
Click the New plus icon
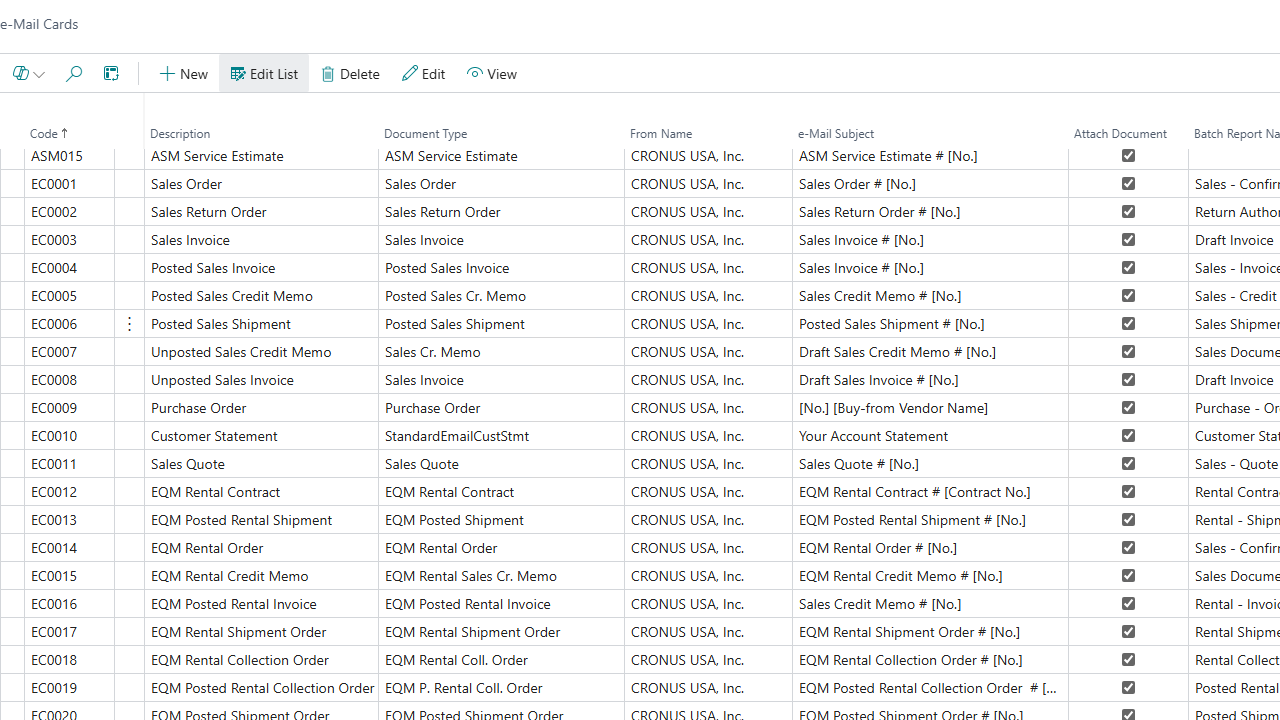click(x=168, y=74)
